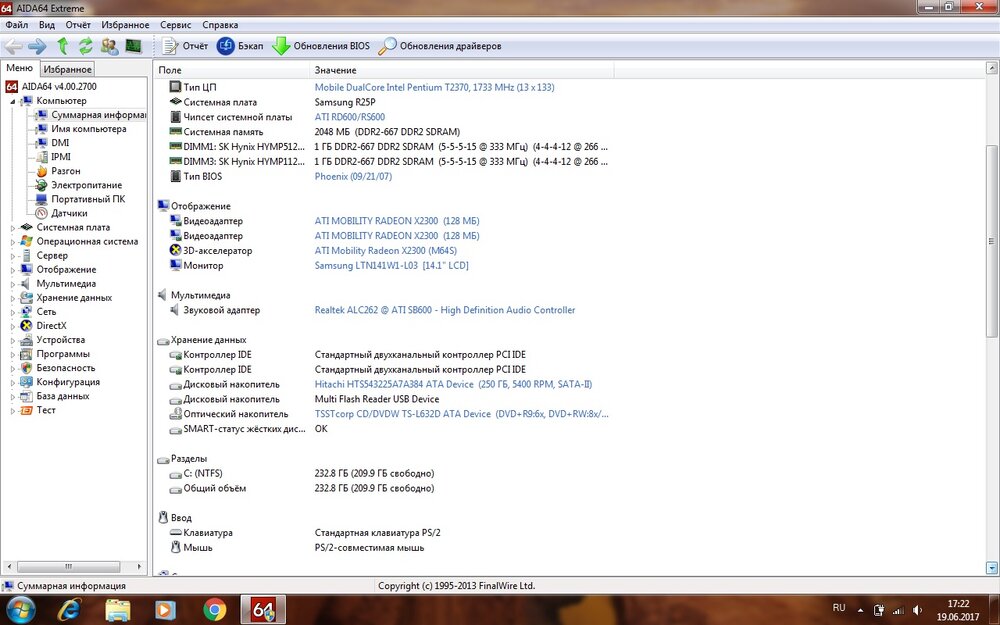Click the Back navigation arrow
This screenshot has height=625, width=1000.
13,46
